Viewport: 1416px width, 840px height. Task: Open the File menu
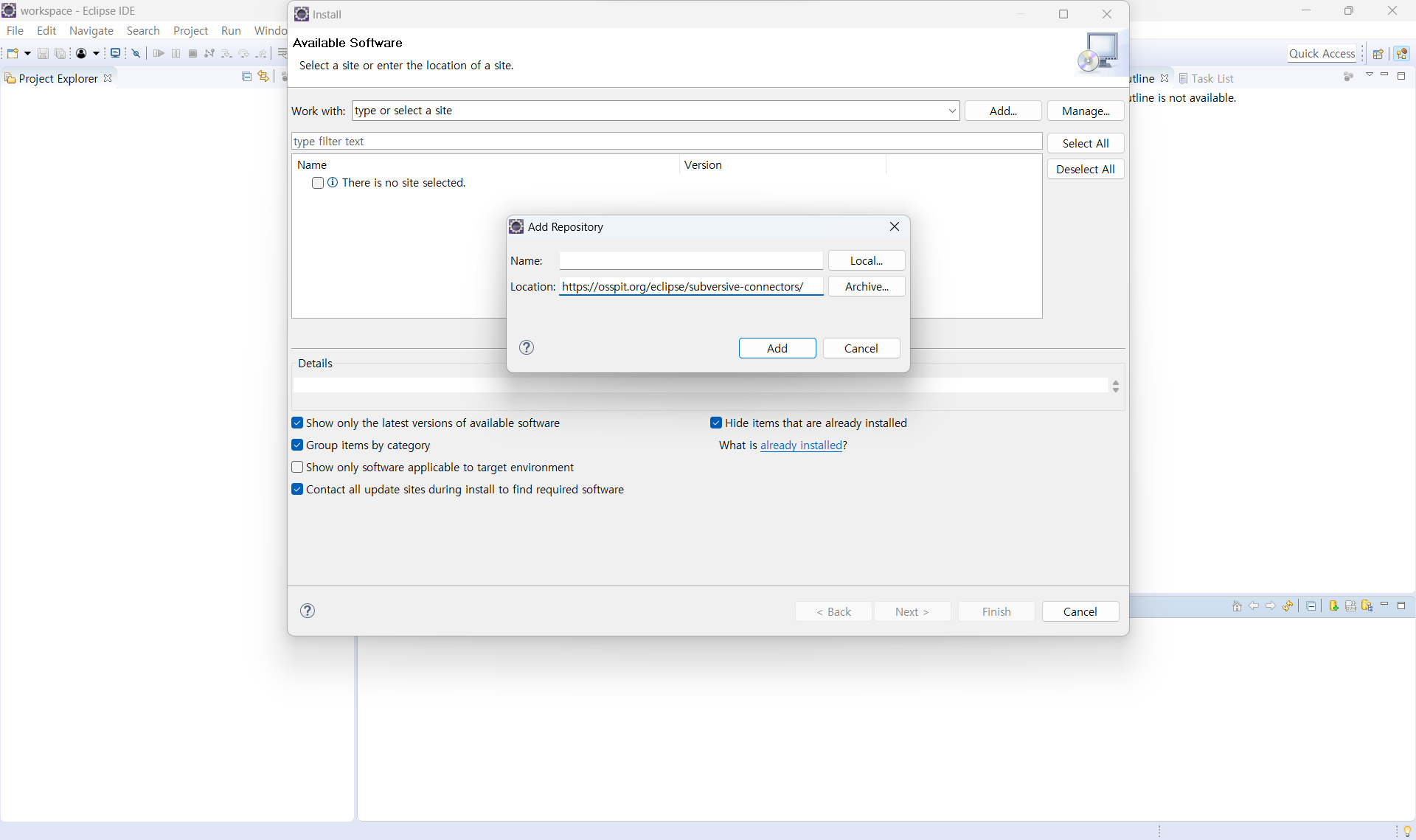click(15, 30)
